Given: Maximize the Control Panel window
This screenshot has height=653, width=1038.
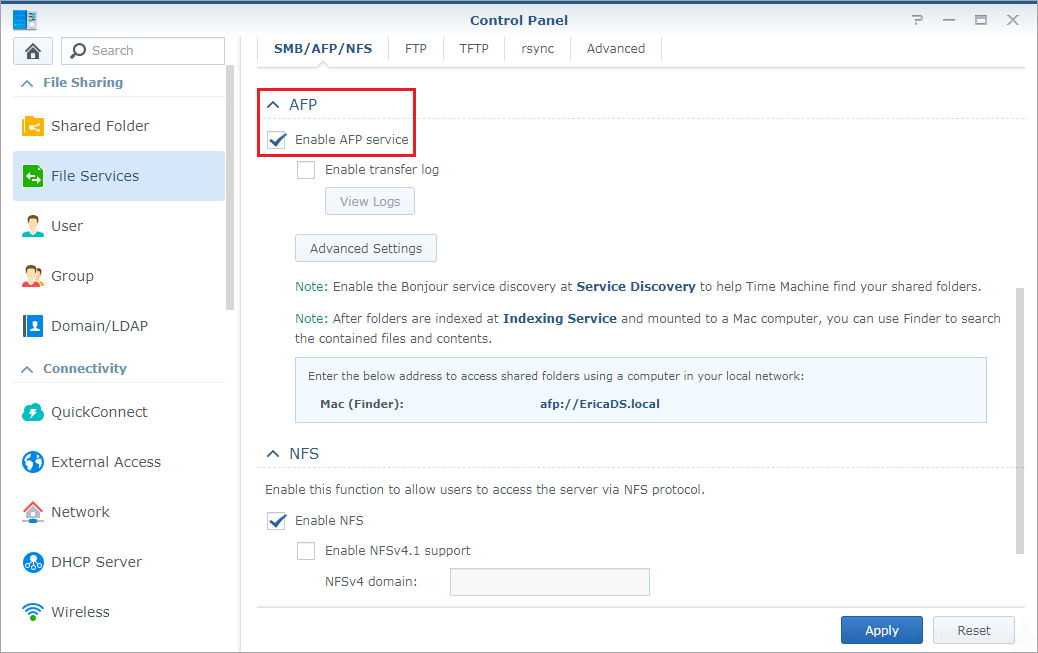Looking at the screenshot, I should pyautogui.click(x=980, y=20).
